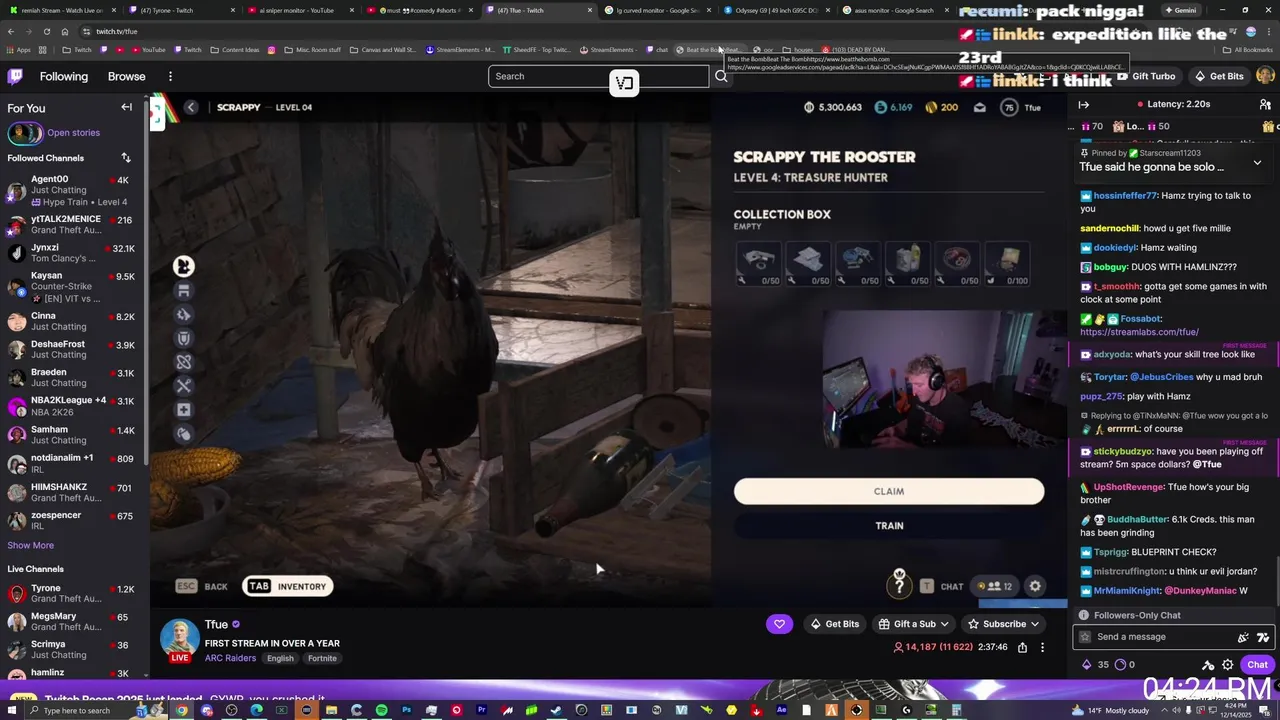Collapse the chat panel
Image resolution: width=1280 pixels, height=720 pixels.
coord(1084,104)
